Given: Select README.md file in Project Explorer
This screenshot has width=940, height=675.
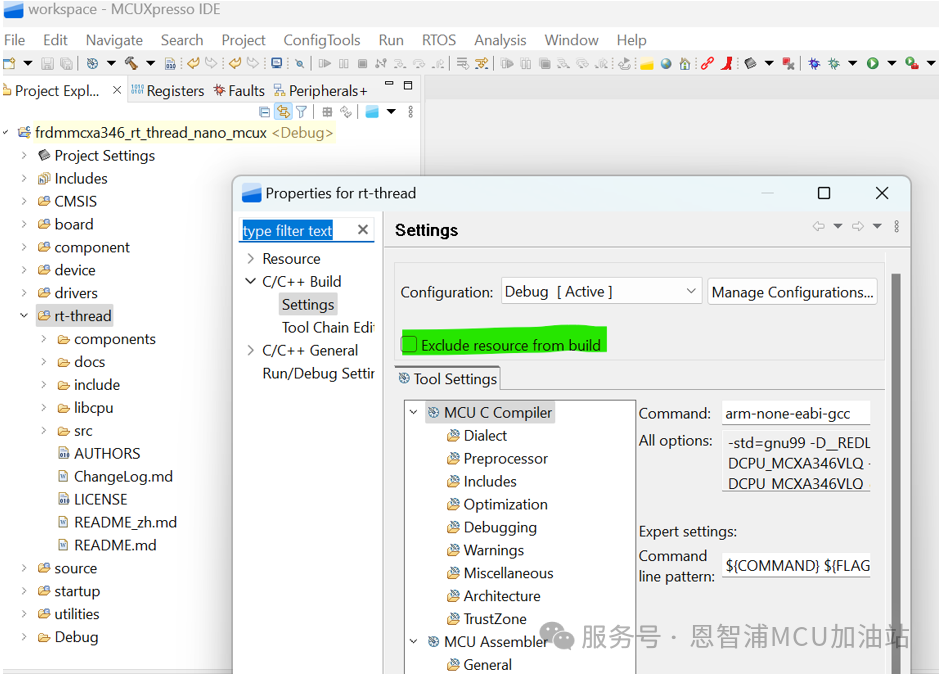Looking at the screenshot, I should point(115,545).
